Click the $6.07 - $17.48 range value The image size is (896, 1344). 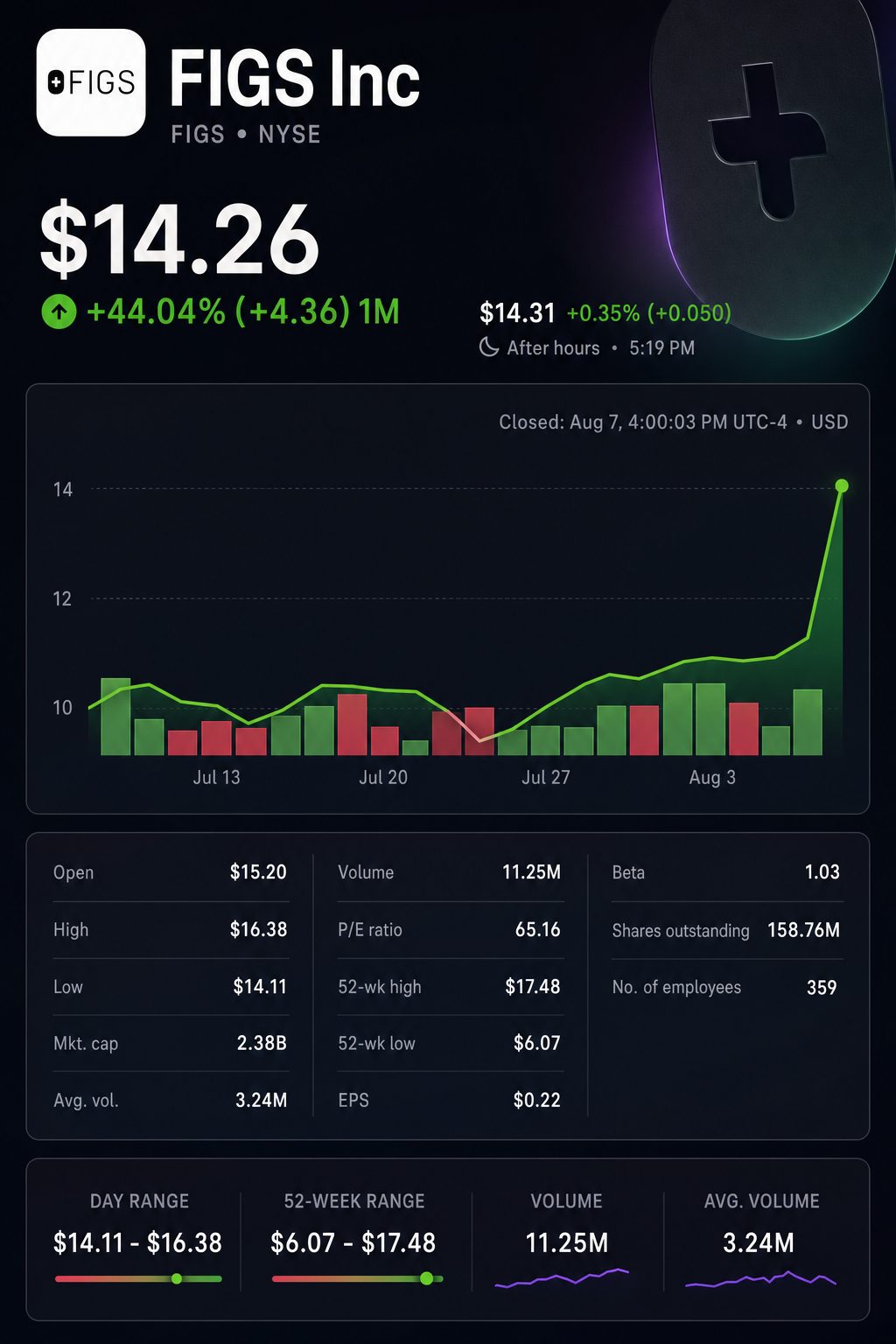(353, 1242)
